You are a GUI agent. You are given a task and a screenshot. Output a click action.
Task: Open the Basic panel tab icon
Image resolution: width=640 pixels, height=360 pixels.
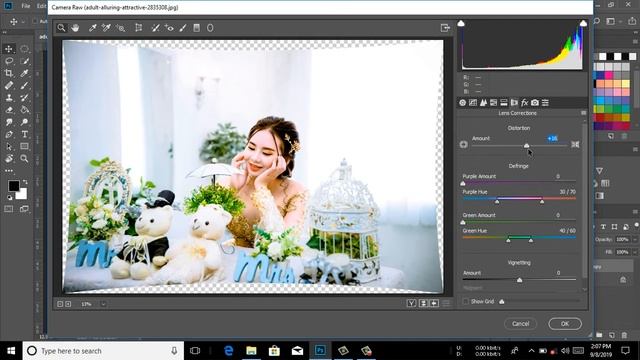pyautogui.click(x=462, y=102)
